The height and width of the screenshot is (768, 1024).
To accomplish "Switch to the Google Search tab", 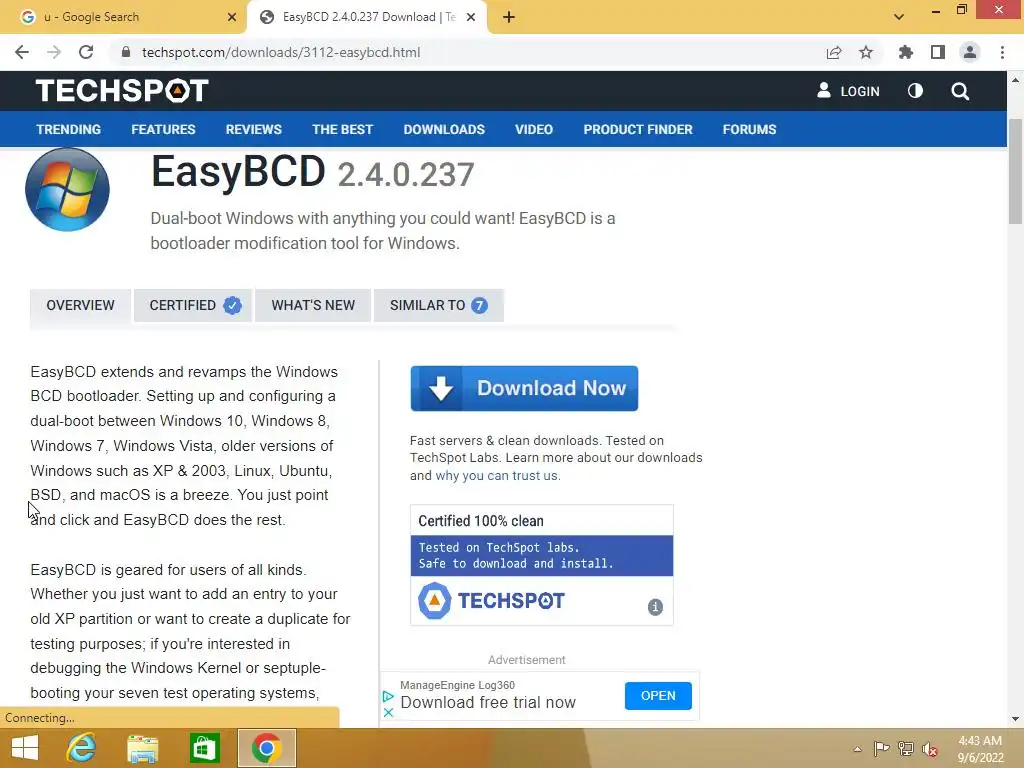I will tap(124, 17).
